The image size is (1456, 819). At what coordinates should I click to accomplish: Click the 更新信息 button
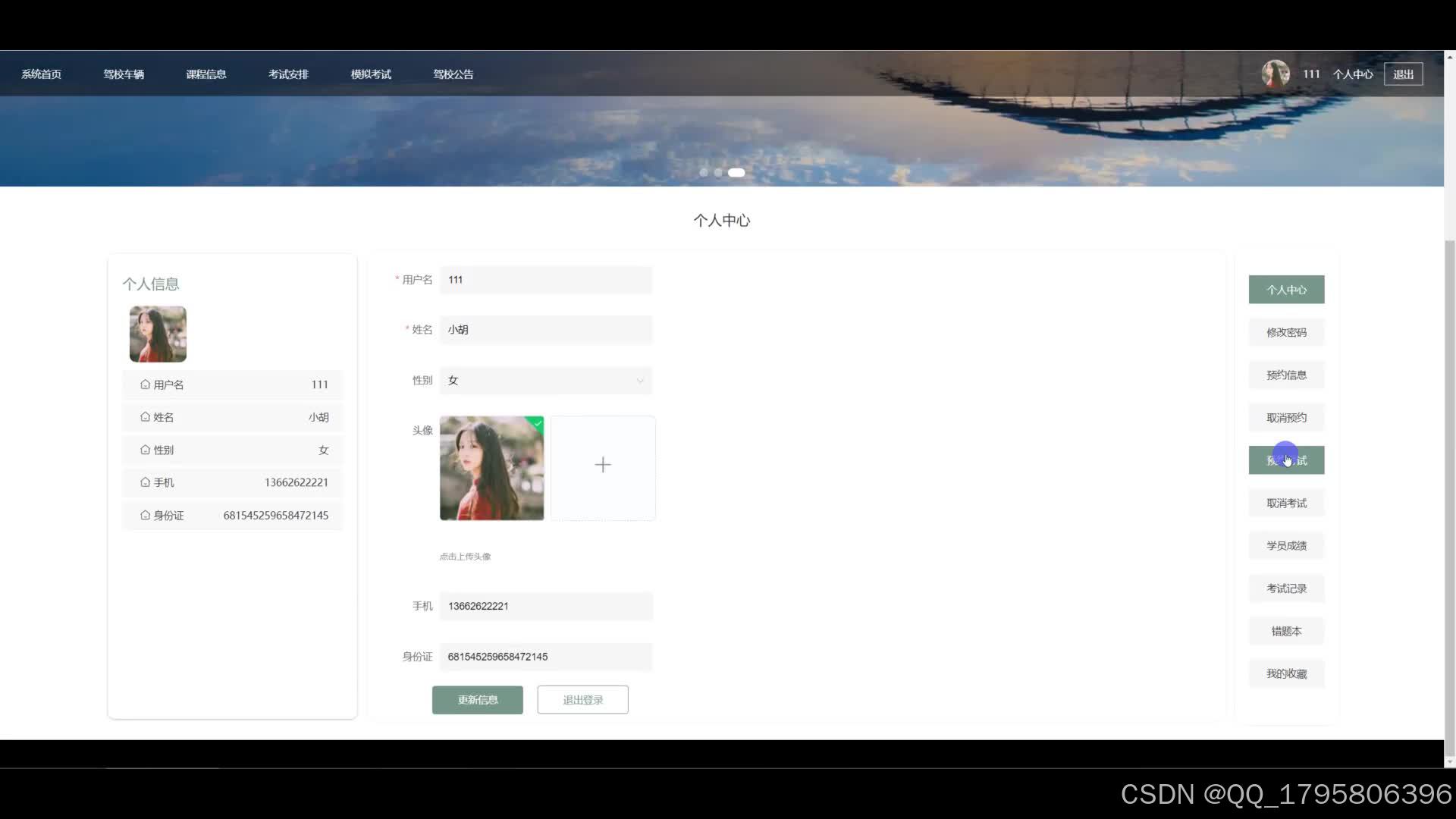(x=477, y=700)
